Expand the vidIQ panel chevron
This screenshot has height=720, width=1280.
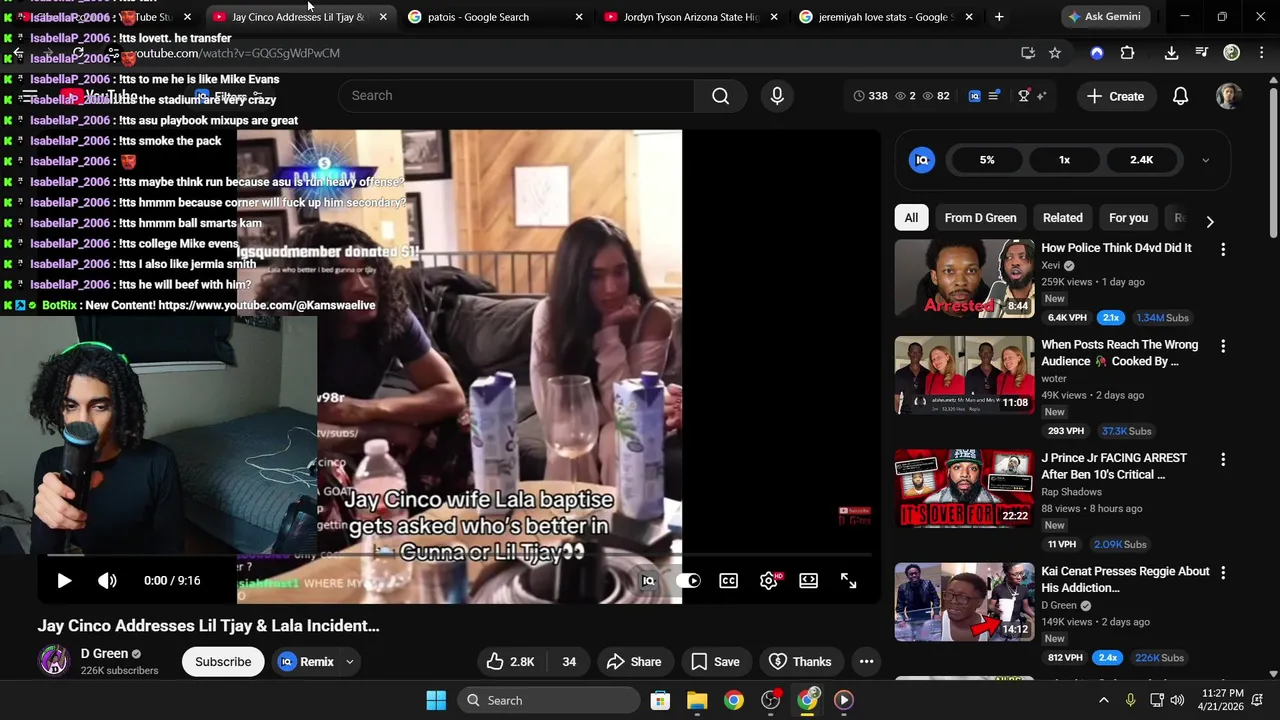click(x=1205, y=160)
